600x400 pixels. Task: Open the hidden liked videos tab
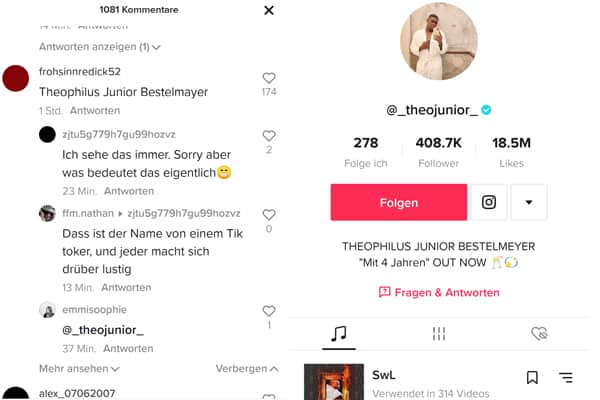click(539, 334)
